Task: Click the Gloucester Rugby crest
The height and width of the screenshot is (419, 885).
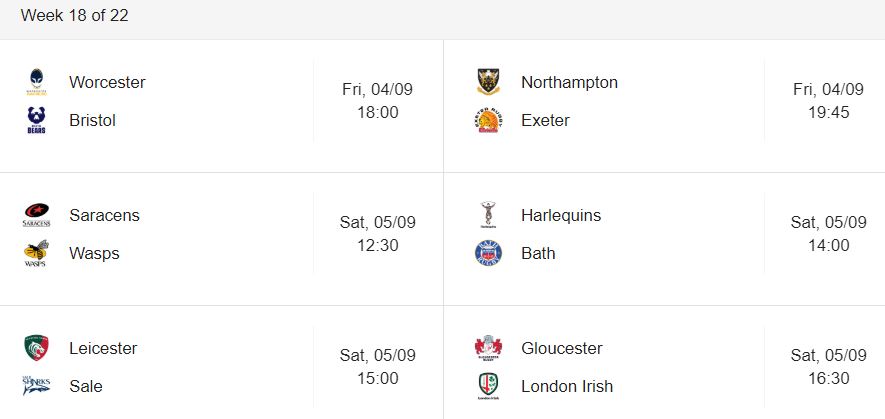Action: pyautogui.click(x=488, y=348)
